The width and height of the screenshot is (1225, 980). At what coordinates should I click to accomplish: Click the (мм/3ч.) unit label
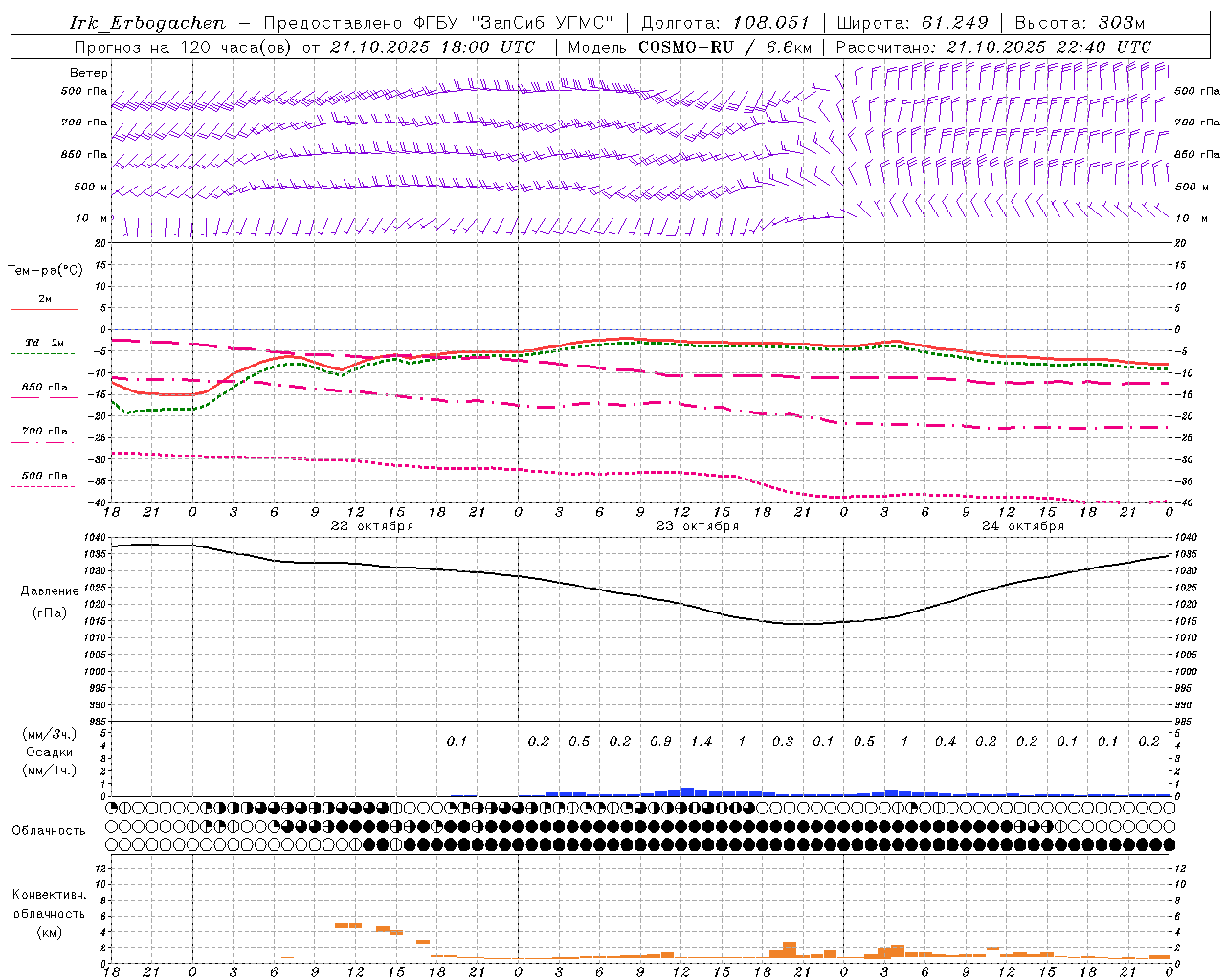pyautogui.click(x=50, y=734)
